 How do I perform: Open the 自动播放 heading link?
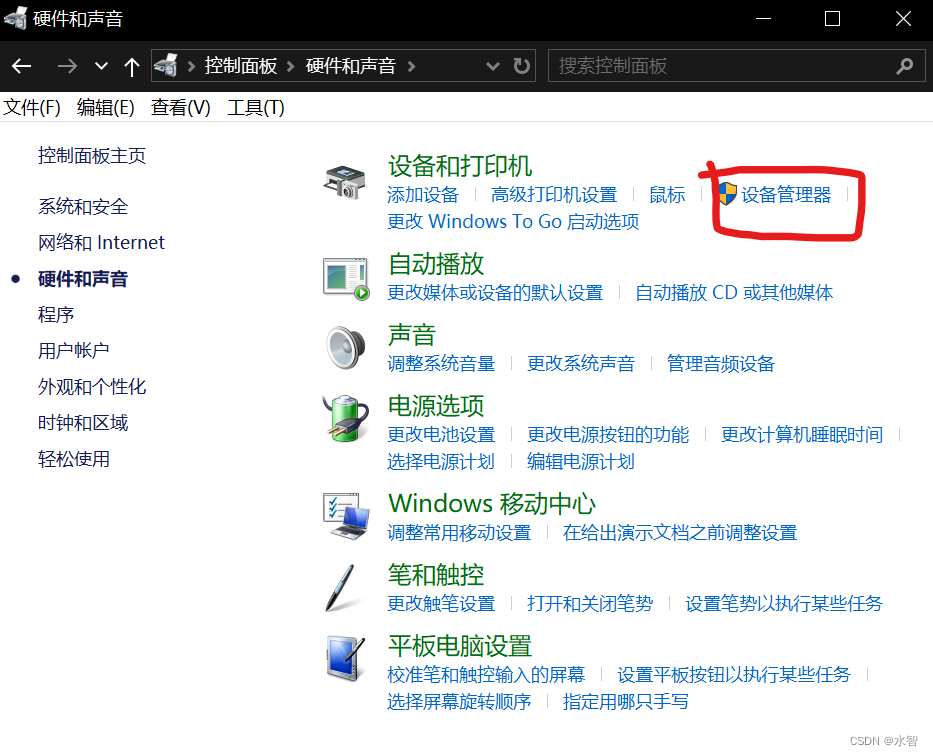[436, 263]
